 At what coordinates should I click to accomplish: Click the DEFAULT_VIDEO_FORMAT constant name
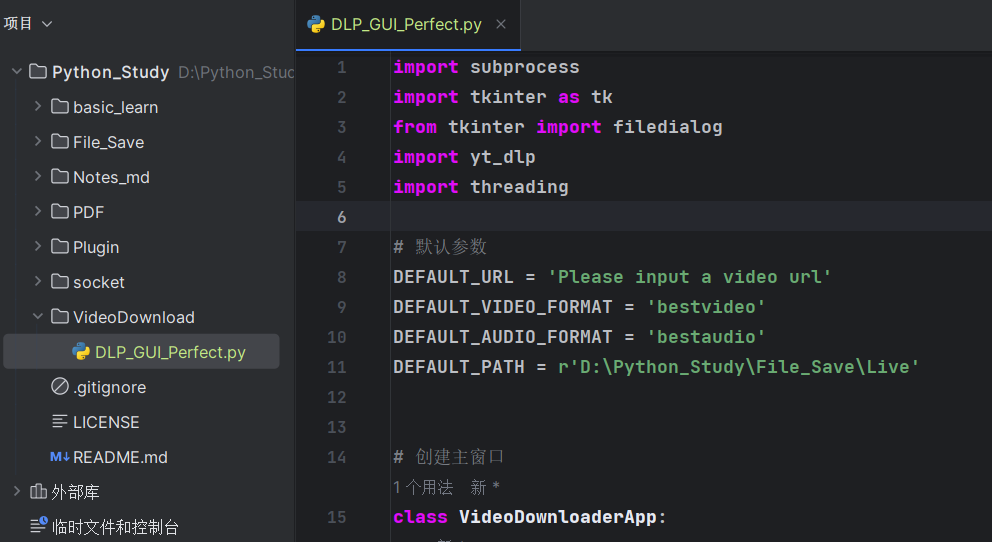[502, 307]
